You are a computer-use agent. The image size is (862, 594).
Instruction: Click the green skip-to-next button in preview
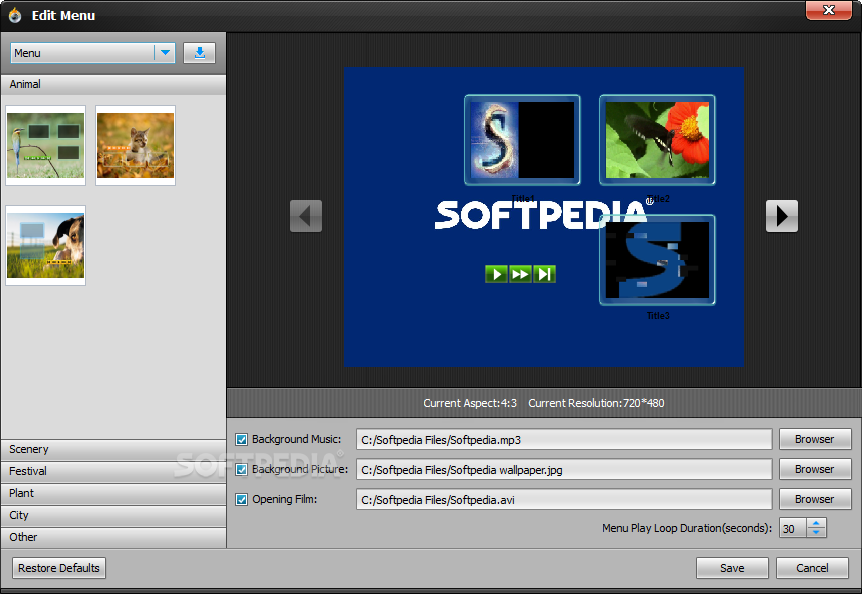[x=544, y=274]
